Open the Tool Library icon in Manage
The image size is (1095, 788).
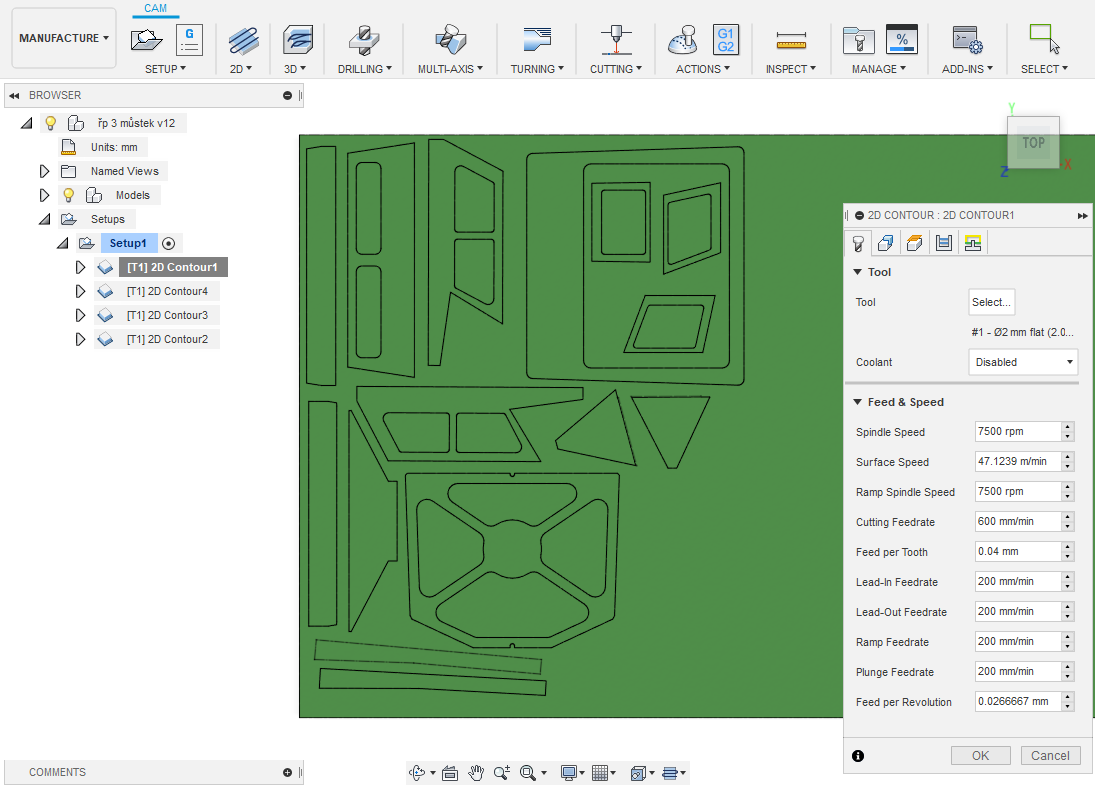[x=857, y=40]
